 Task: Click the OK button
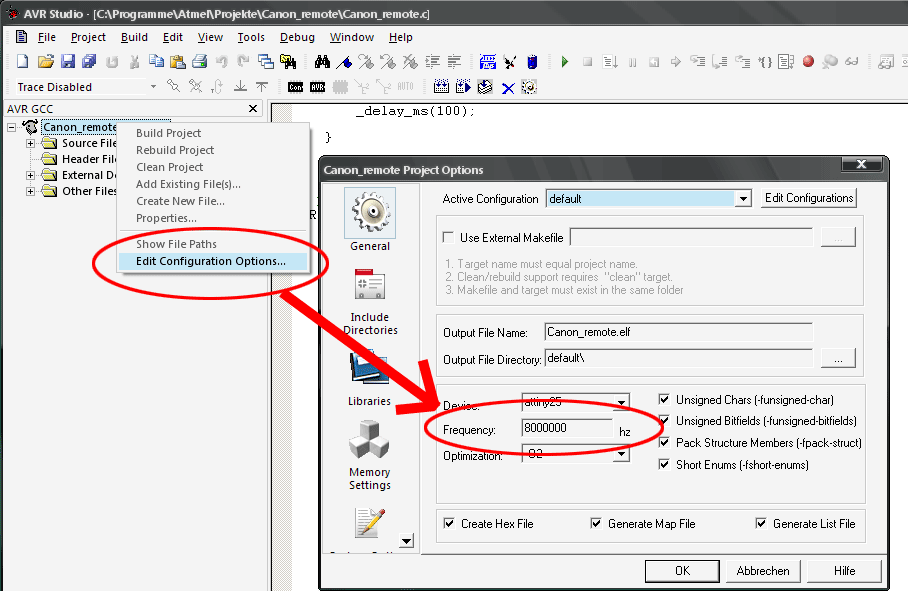point(682,571)
